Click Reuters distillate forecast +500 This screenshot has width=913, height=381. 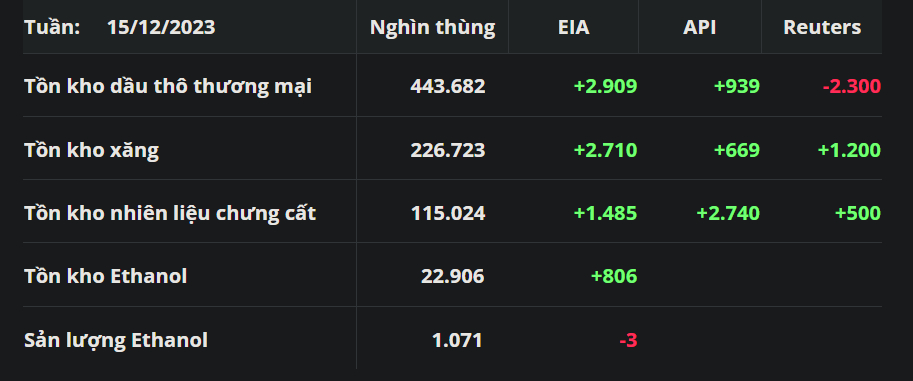coord(858,213)
